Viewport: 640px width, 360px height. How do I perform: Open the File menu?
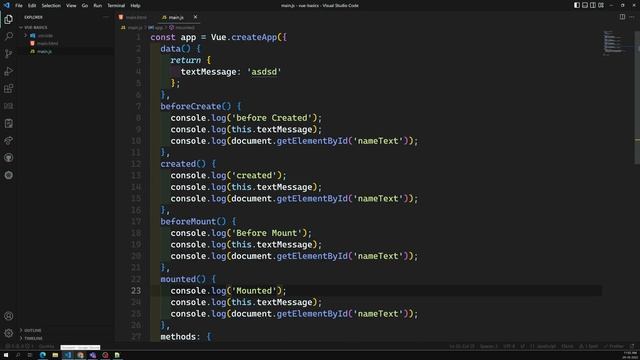(x=19, y=6)
